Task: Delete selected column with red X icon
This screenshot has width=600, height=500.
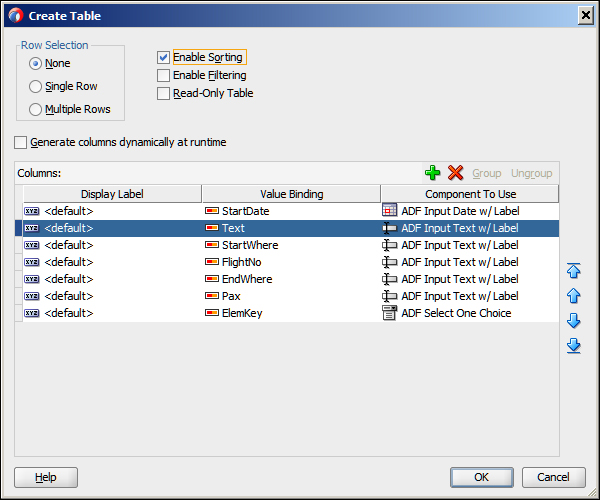Action: [x=455, y=173]
